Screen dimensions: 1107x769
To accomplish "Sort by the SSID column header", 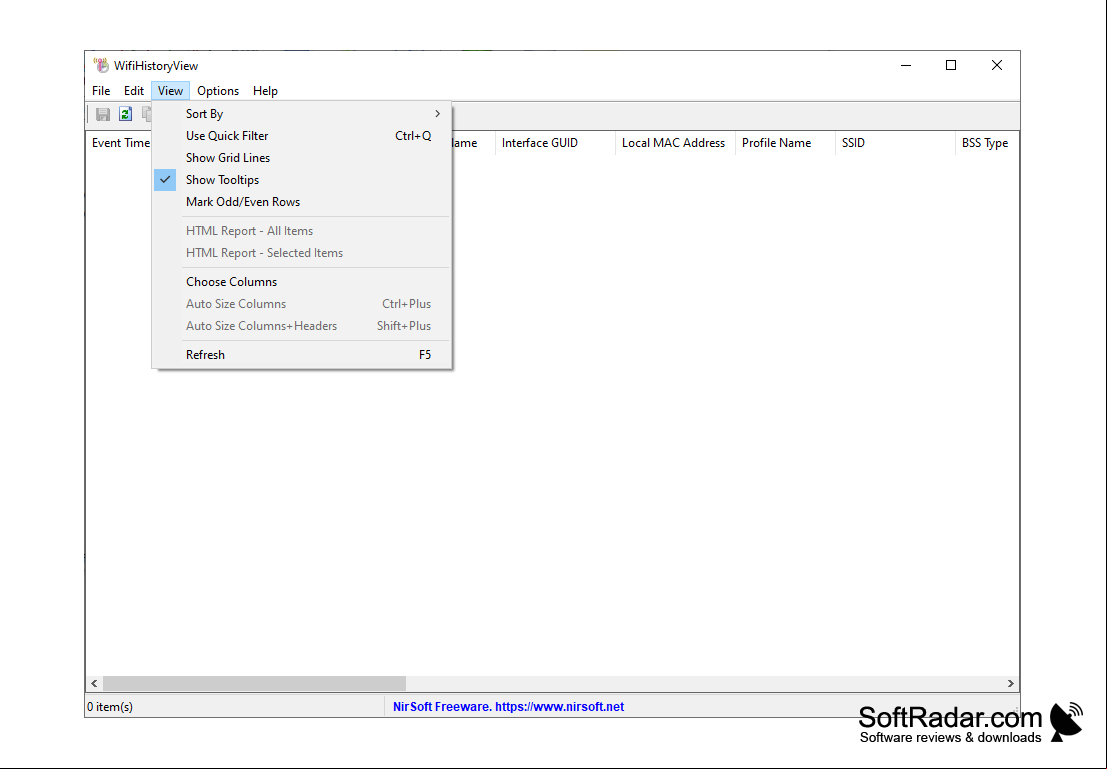I will pos(895,143).
